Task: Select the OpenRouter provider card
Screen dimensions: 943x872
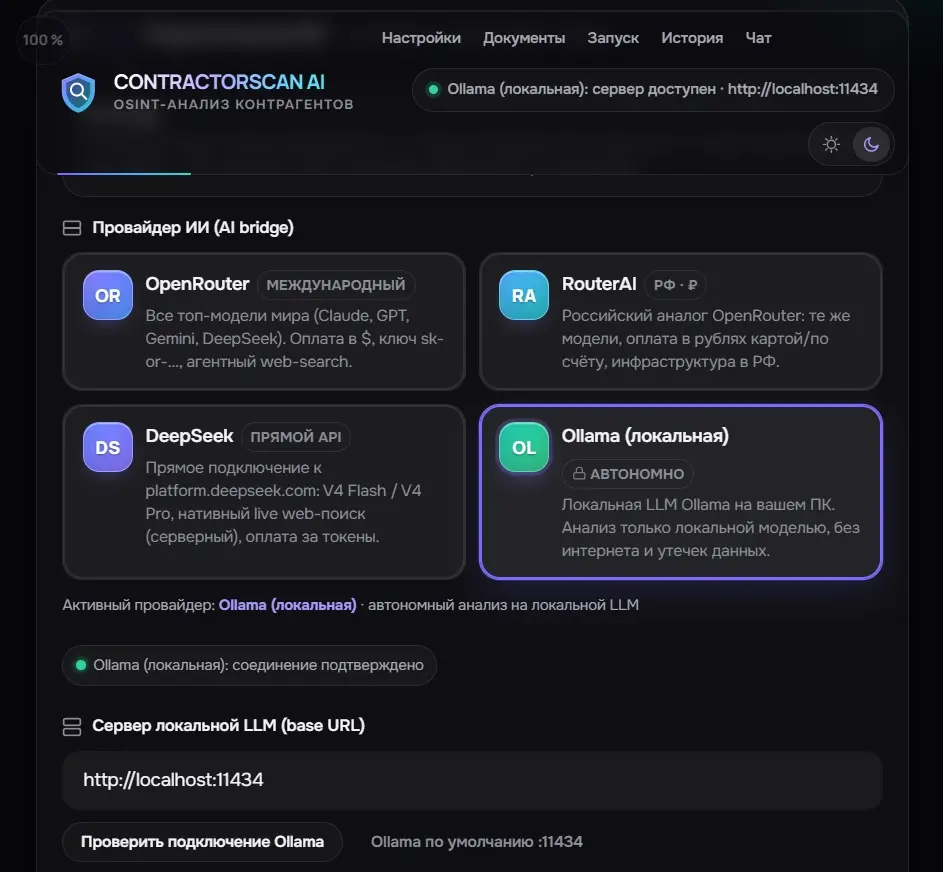Action: click(263, 322)
